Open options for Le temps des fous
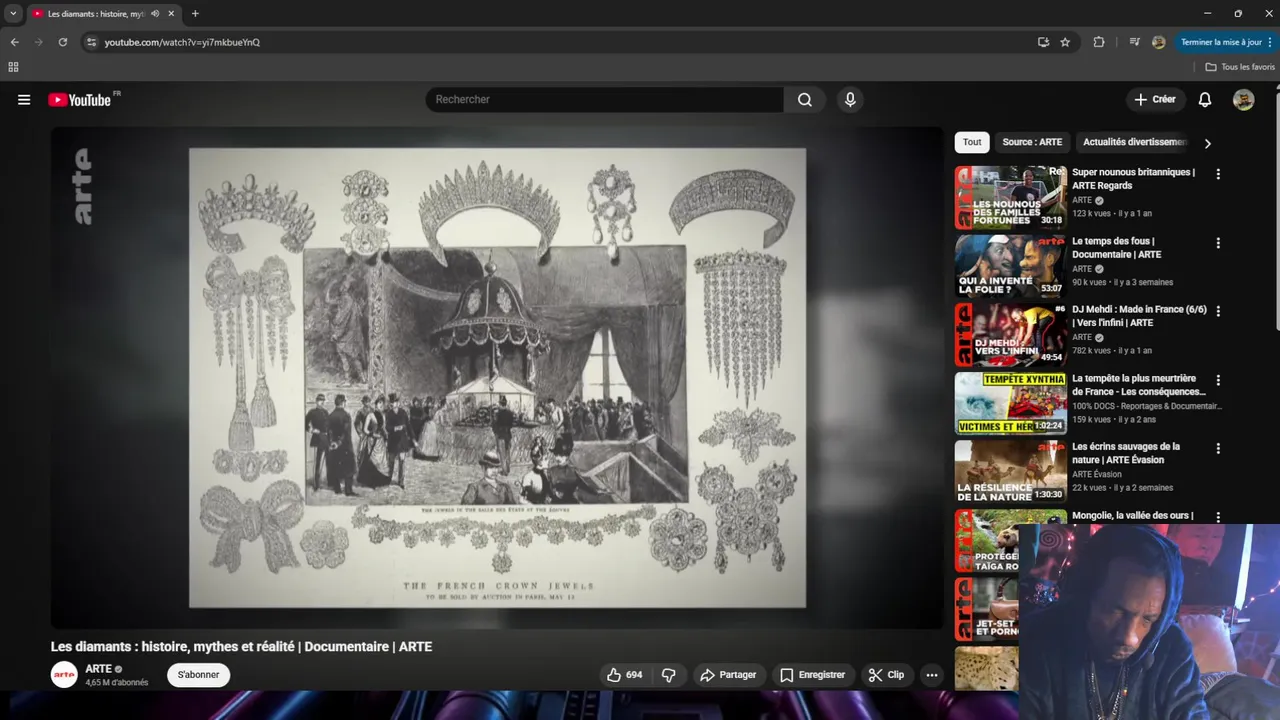 pyautogui.click(x=1218, y=243)
